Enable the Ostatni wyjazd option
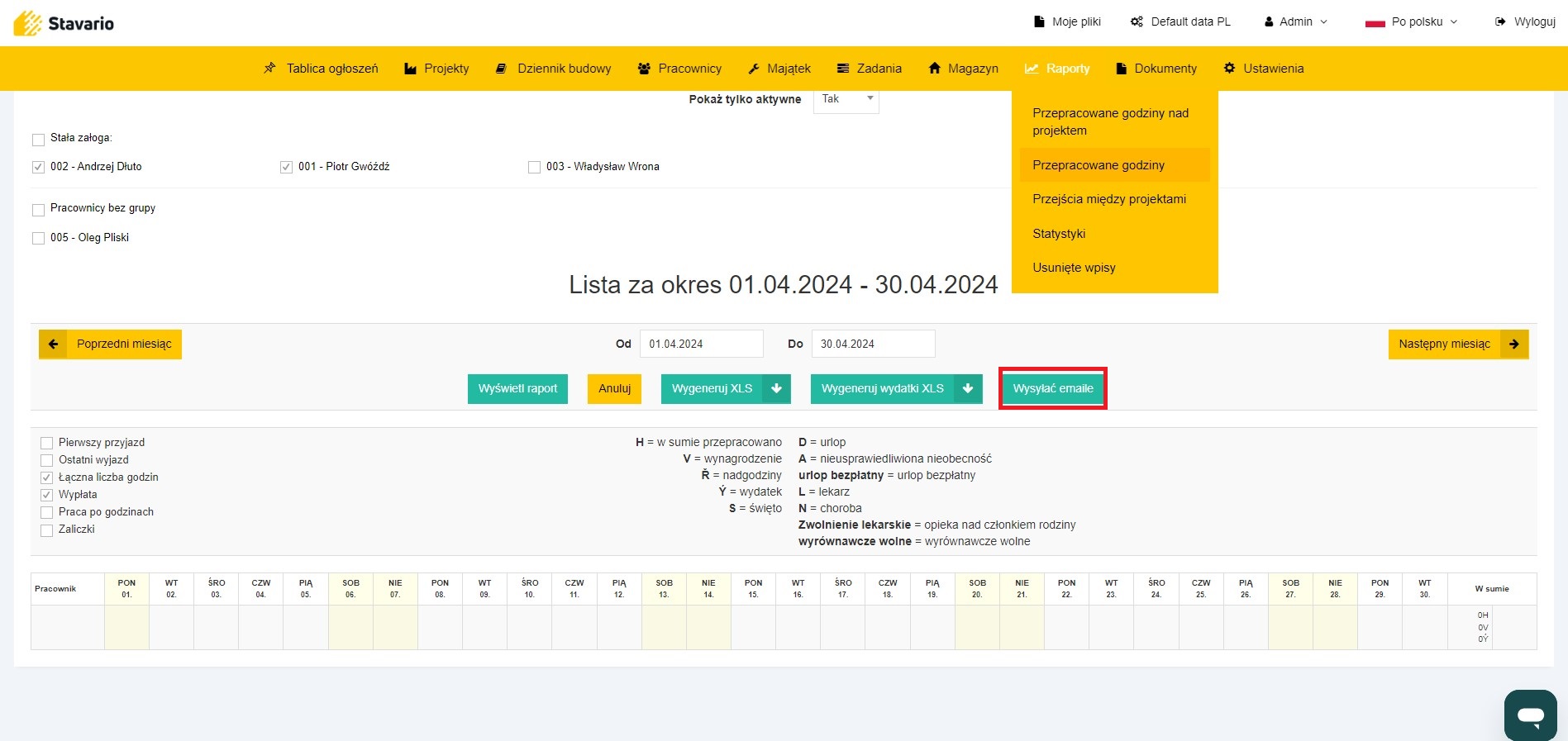The width and height of the screenshot is (1568, 741). (x=47, y=461)
